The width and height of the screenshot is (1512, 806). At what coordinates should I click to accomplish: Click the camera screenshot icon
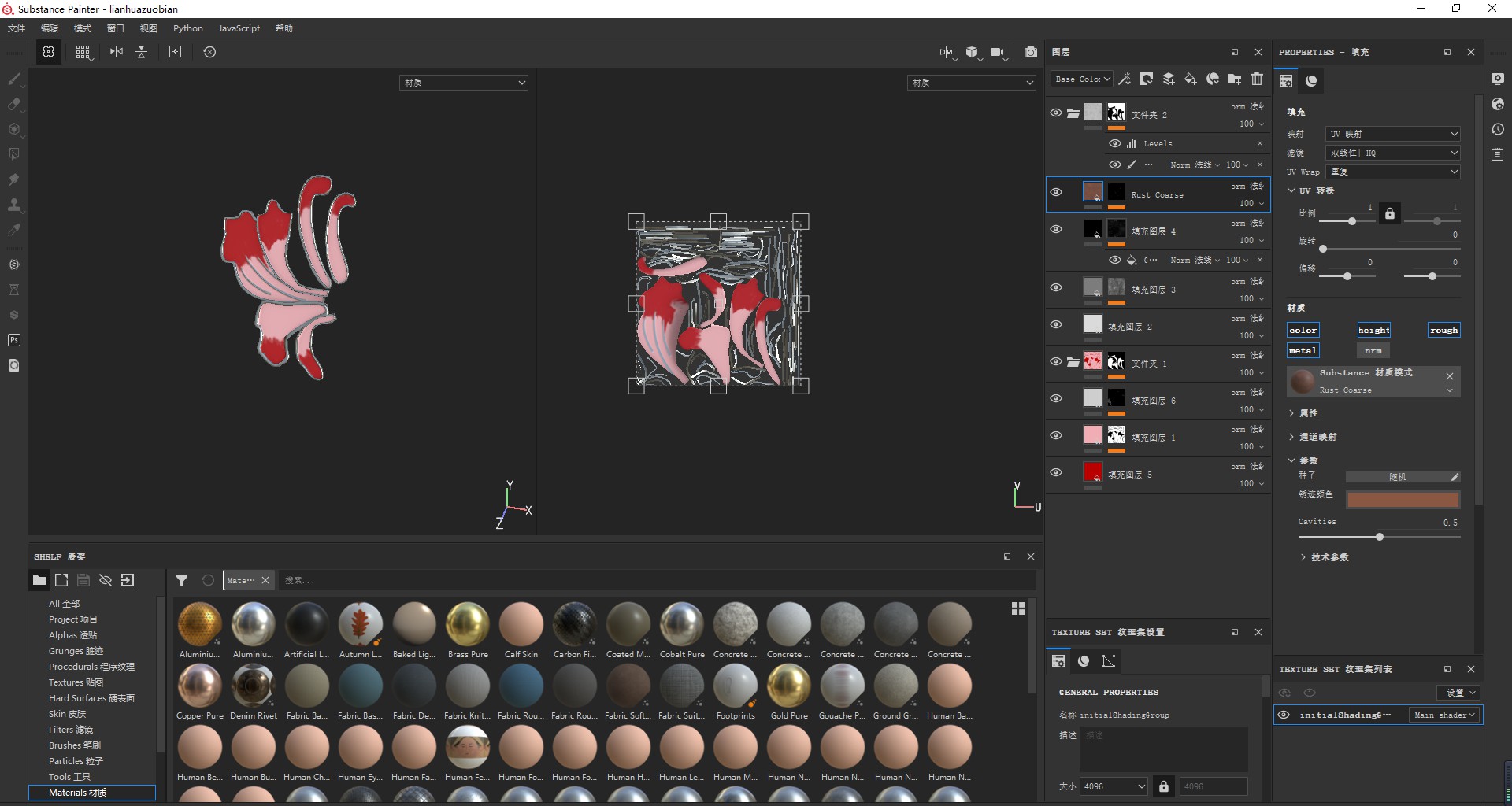pyautogui.click(x=1030, y=52)
